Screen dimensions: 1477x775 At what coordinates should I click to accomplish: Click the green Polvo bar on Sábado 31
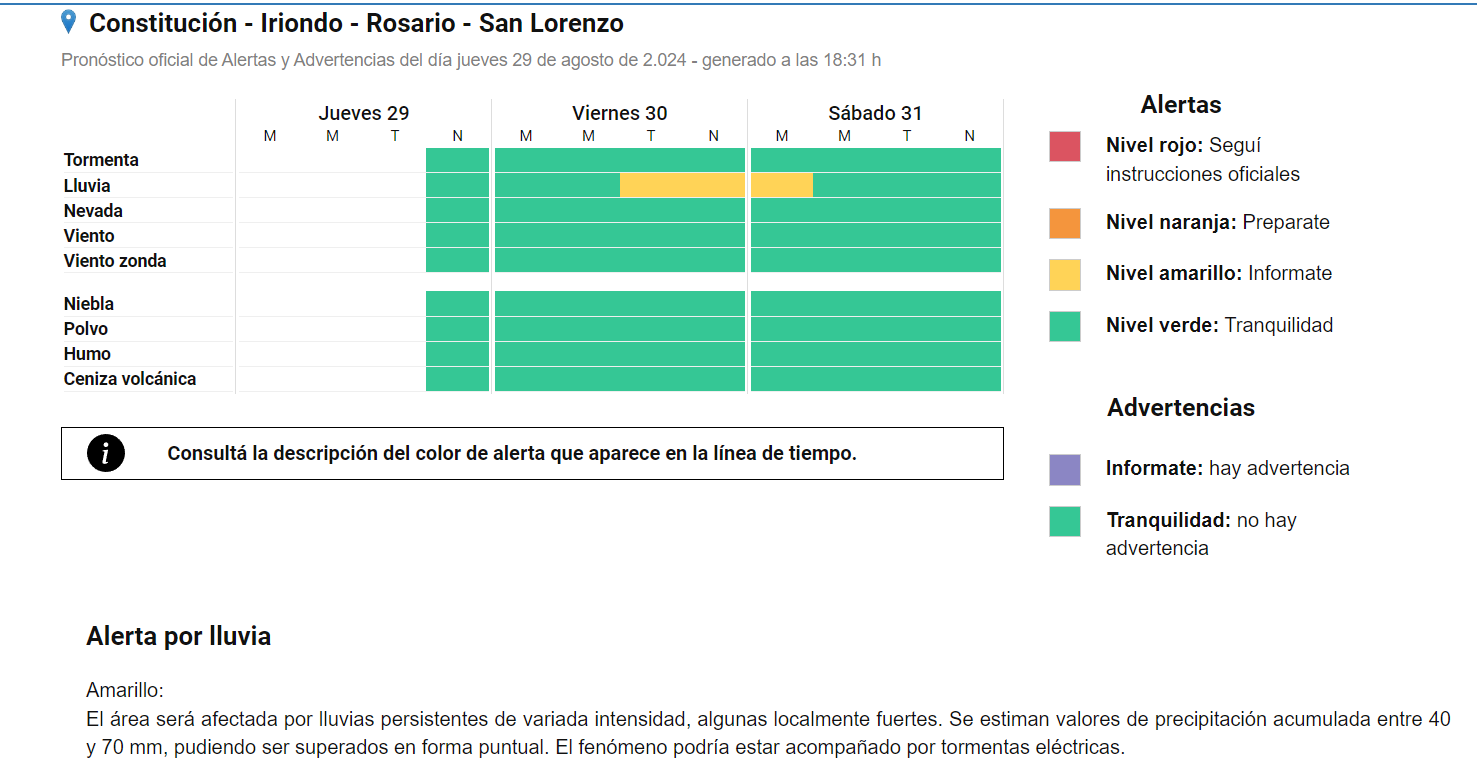tap(876, 329)
